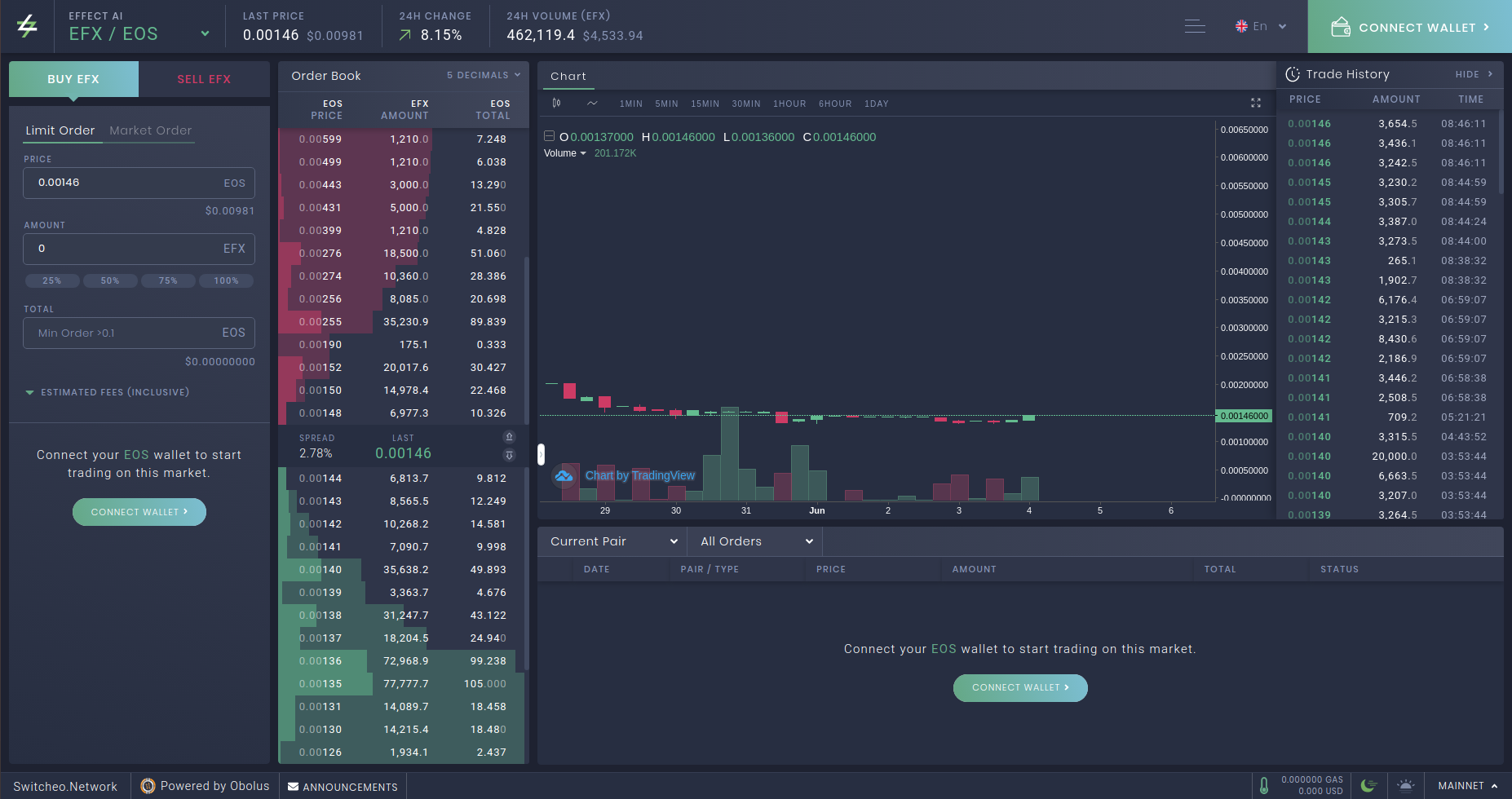The image size is (1512, 799).
Task: Show only buy orders arrow-down icon
Action: pyautogui.click(x=509, y=455)
